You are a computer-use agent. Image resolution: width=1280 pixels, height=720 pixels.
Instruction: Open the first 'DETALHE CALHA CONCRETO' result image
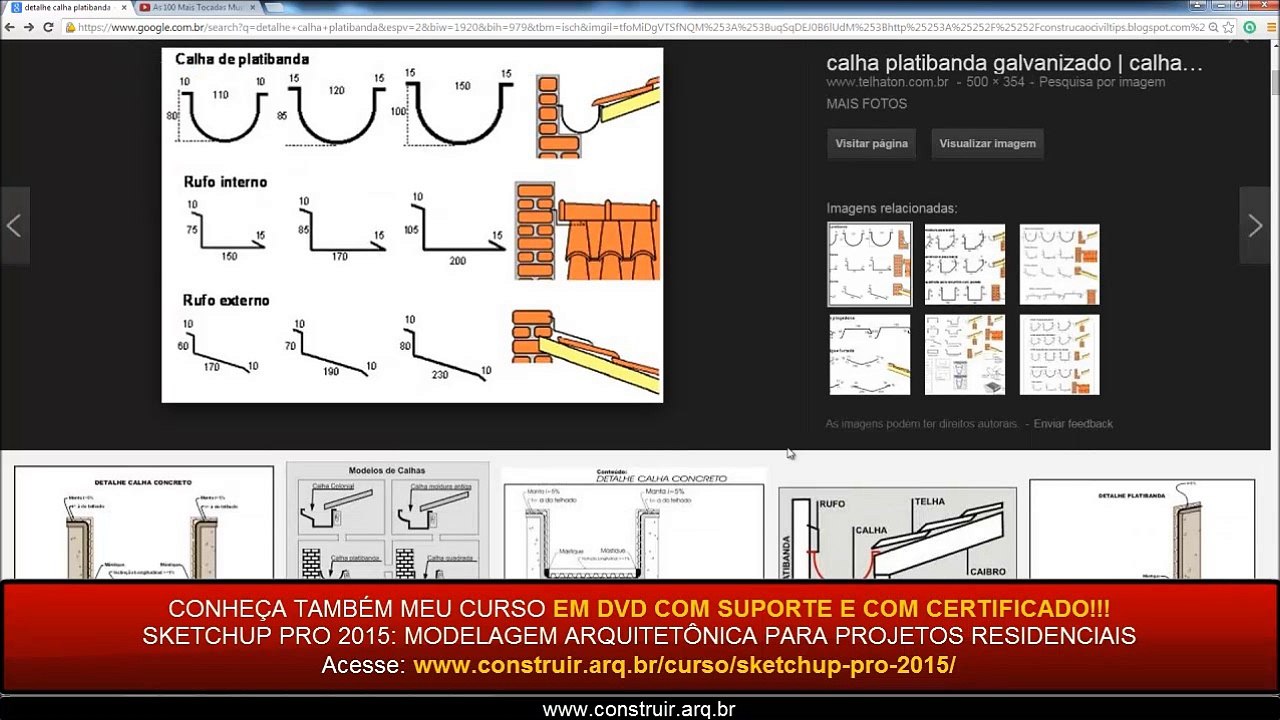(144, 523)
